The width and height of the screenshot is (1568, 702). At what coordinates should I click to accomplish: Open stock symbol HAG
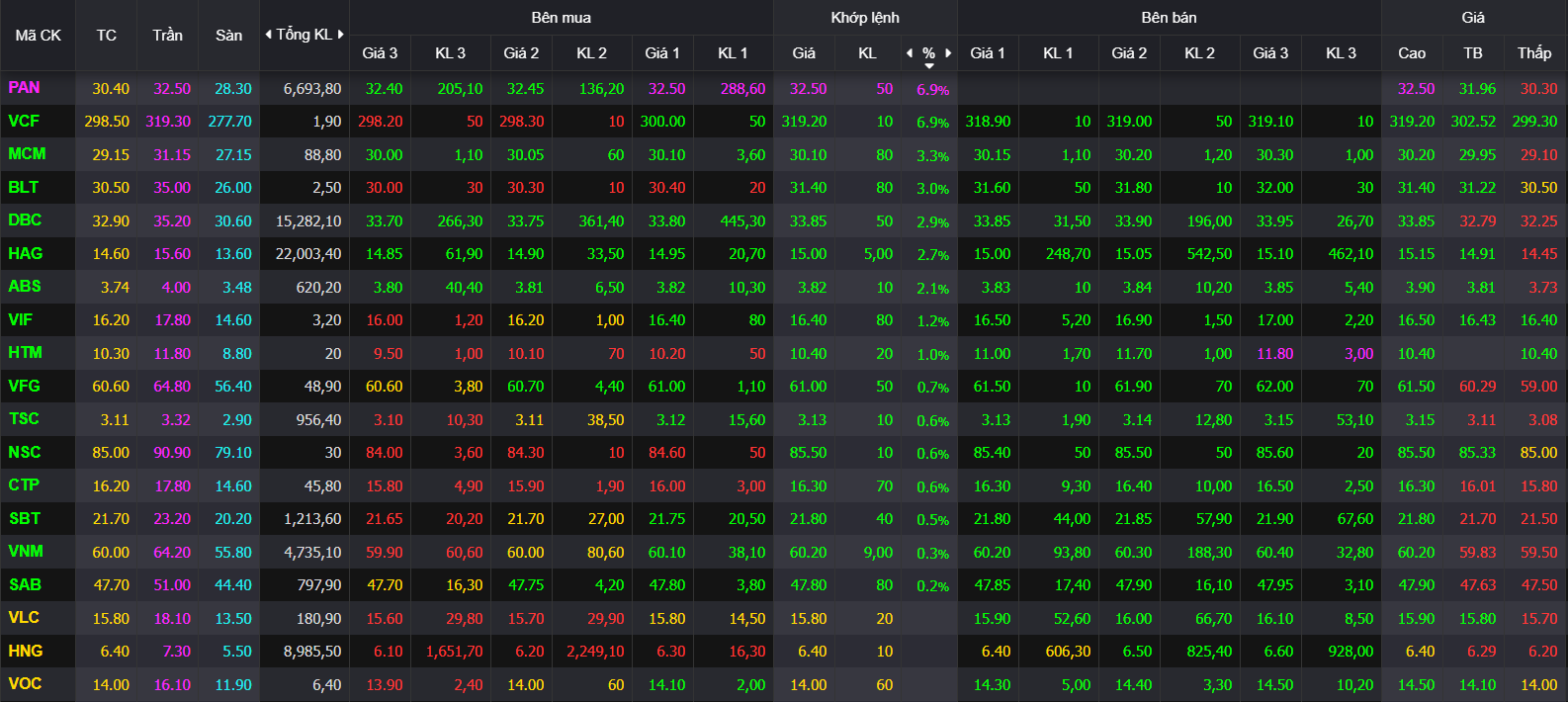[x=25, y=253]
